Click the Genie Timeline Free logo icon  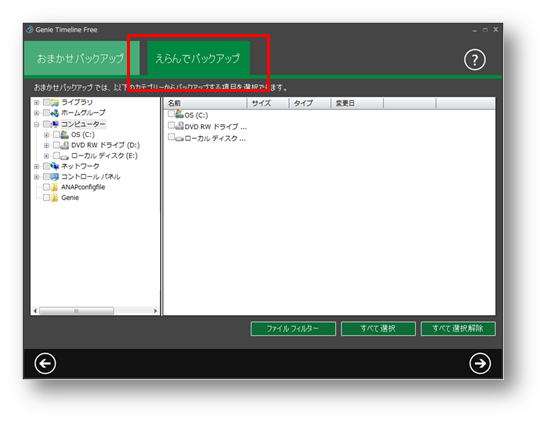coord(30,30)
